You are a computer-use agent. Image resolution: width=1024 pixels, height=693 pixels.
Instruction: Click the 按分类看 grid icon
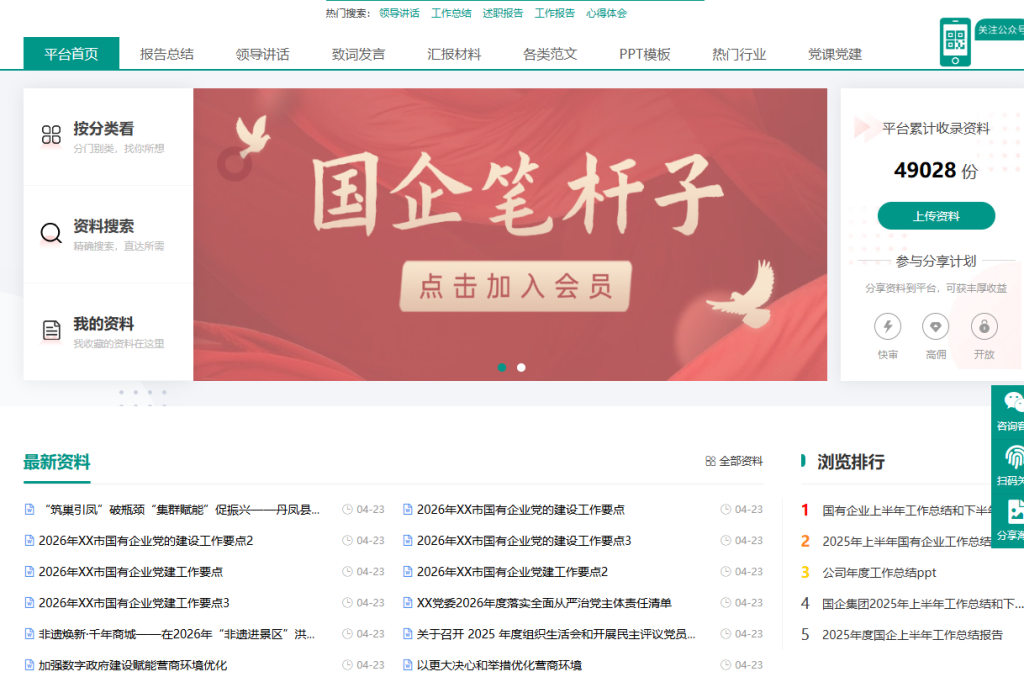51,136
